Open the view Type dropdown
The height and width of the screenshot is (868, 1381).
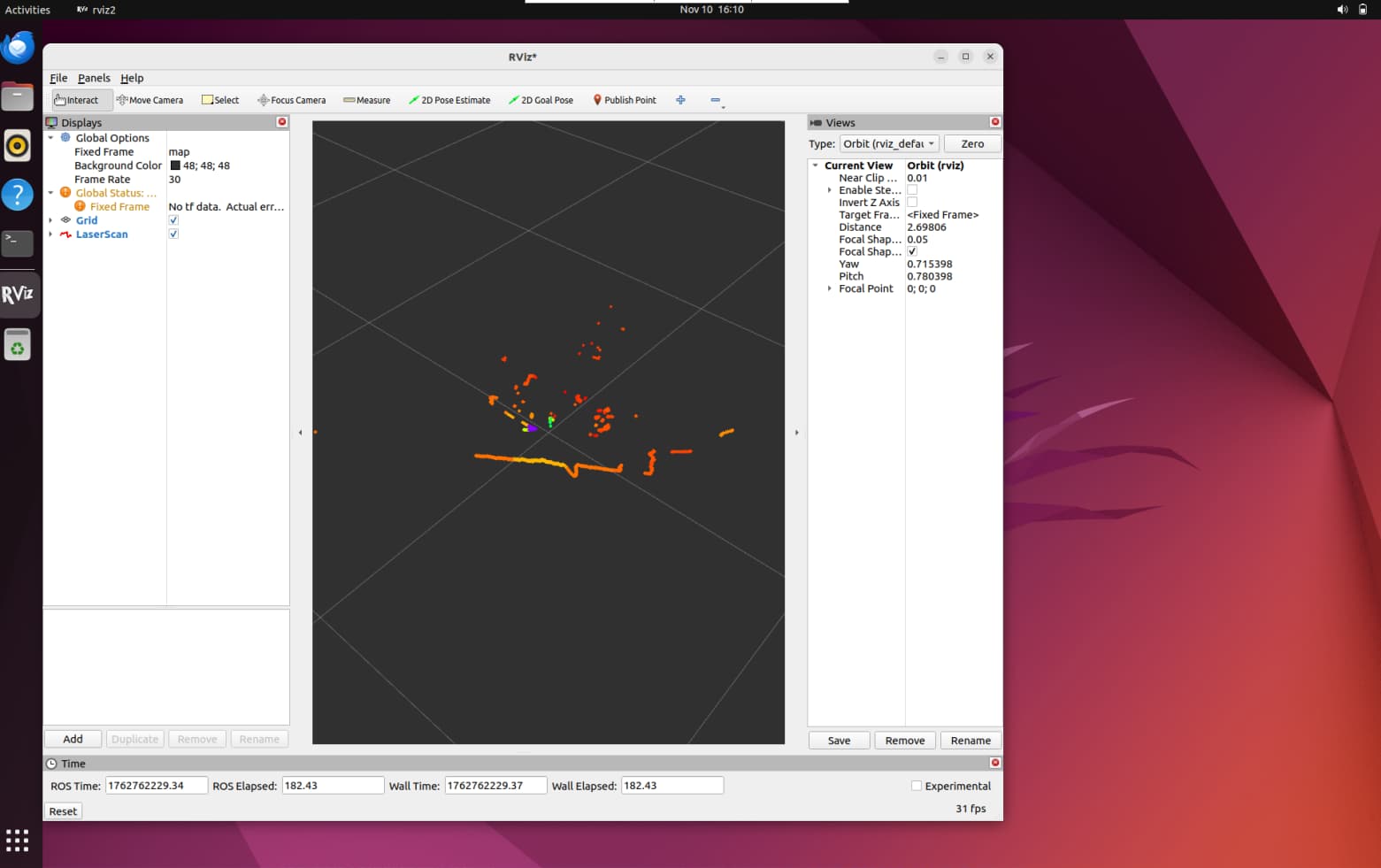tap(888, 143)
